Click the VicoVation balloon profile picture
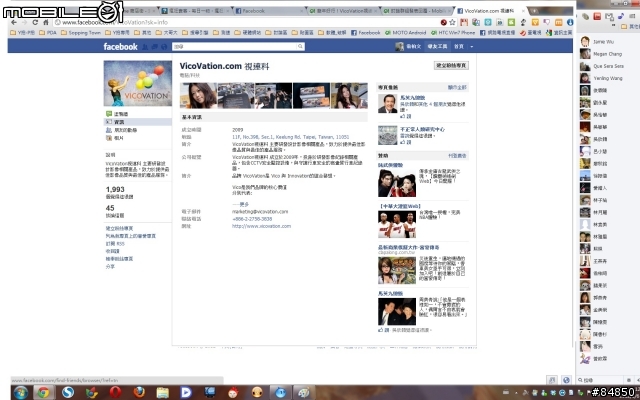The height and width of the screenshot is (400, 640). point(138,83)
